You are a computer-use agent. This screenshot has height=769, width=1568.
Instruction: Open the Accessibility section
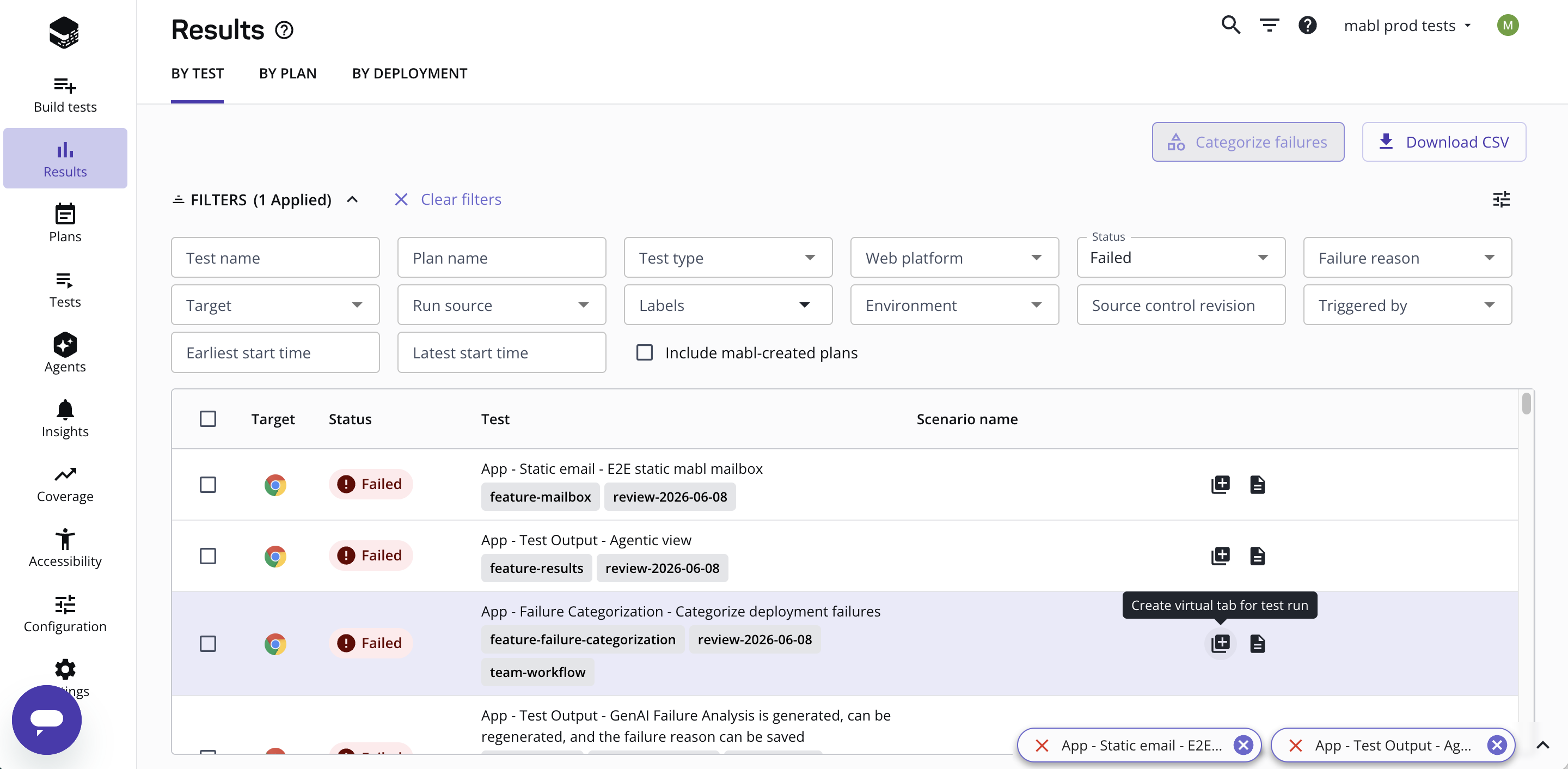point(65,548)
